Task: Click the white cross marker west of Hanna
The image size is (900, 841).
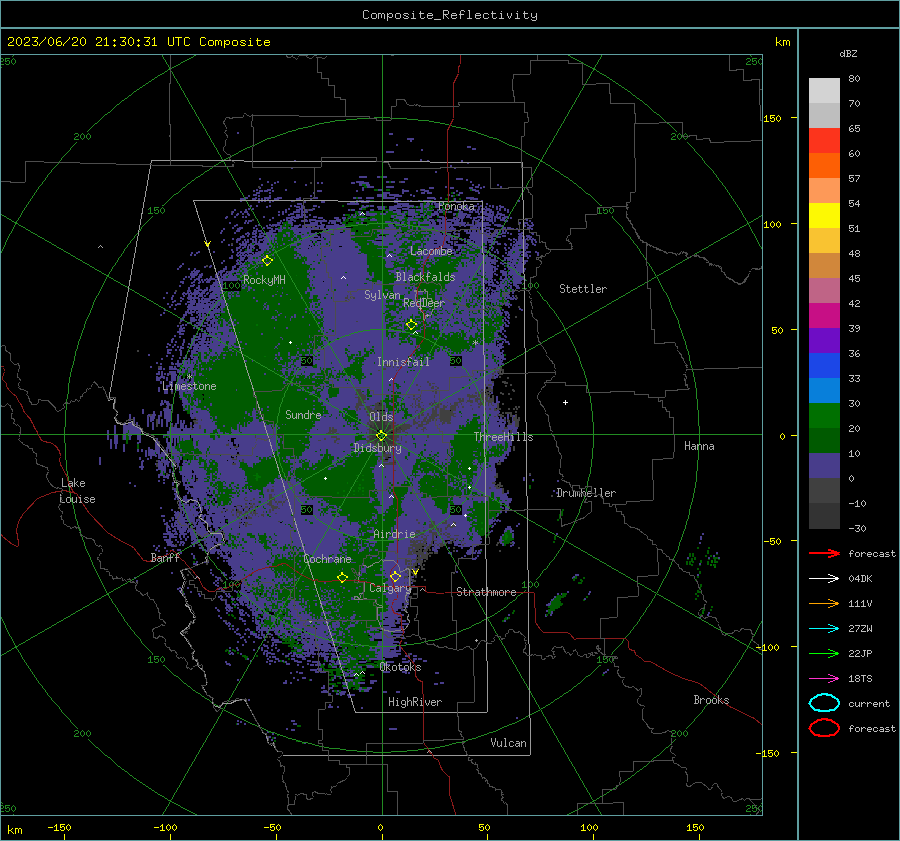Action: point(565,402)
